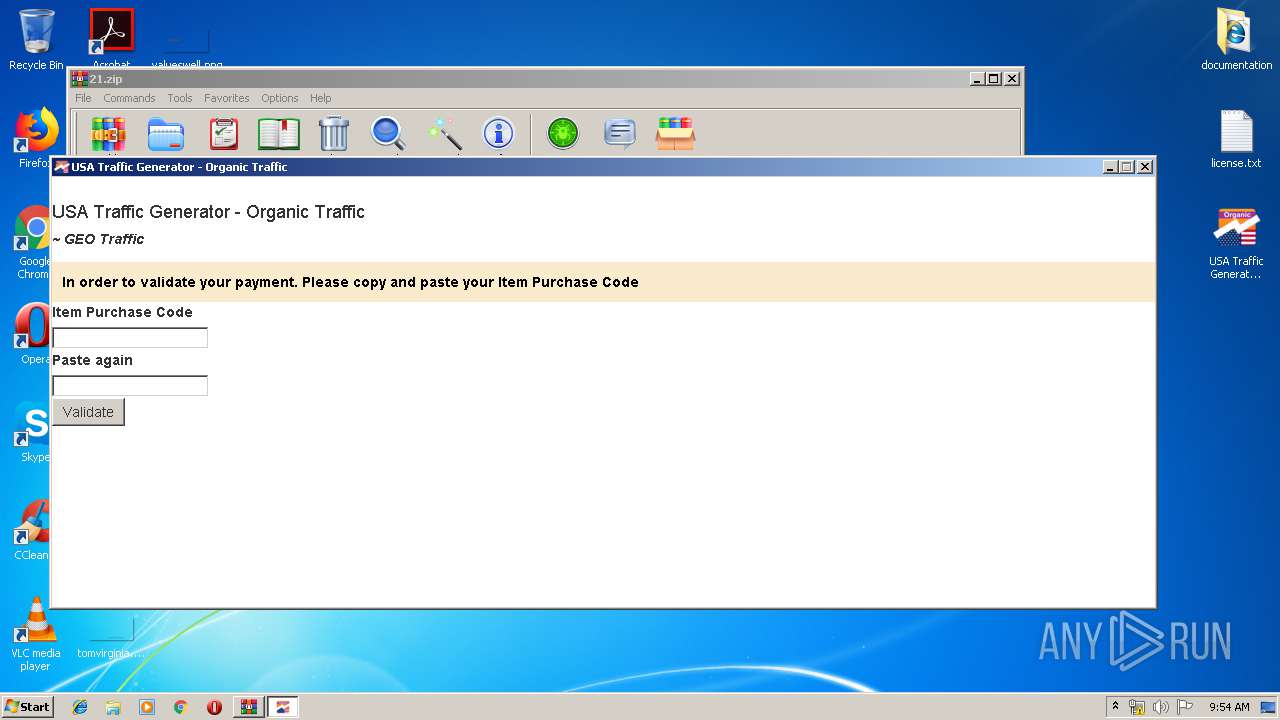Select license.txt file on desktop

click(1236, 138)
